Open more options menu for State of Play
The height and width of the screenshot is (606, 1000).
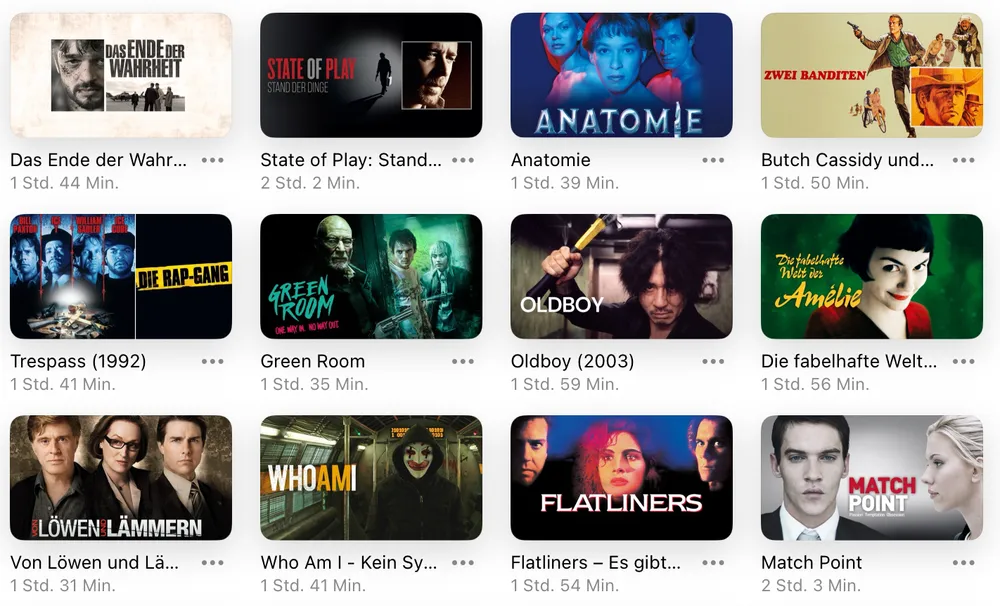(462, 160)
